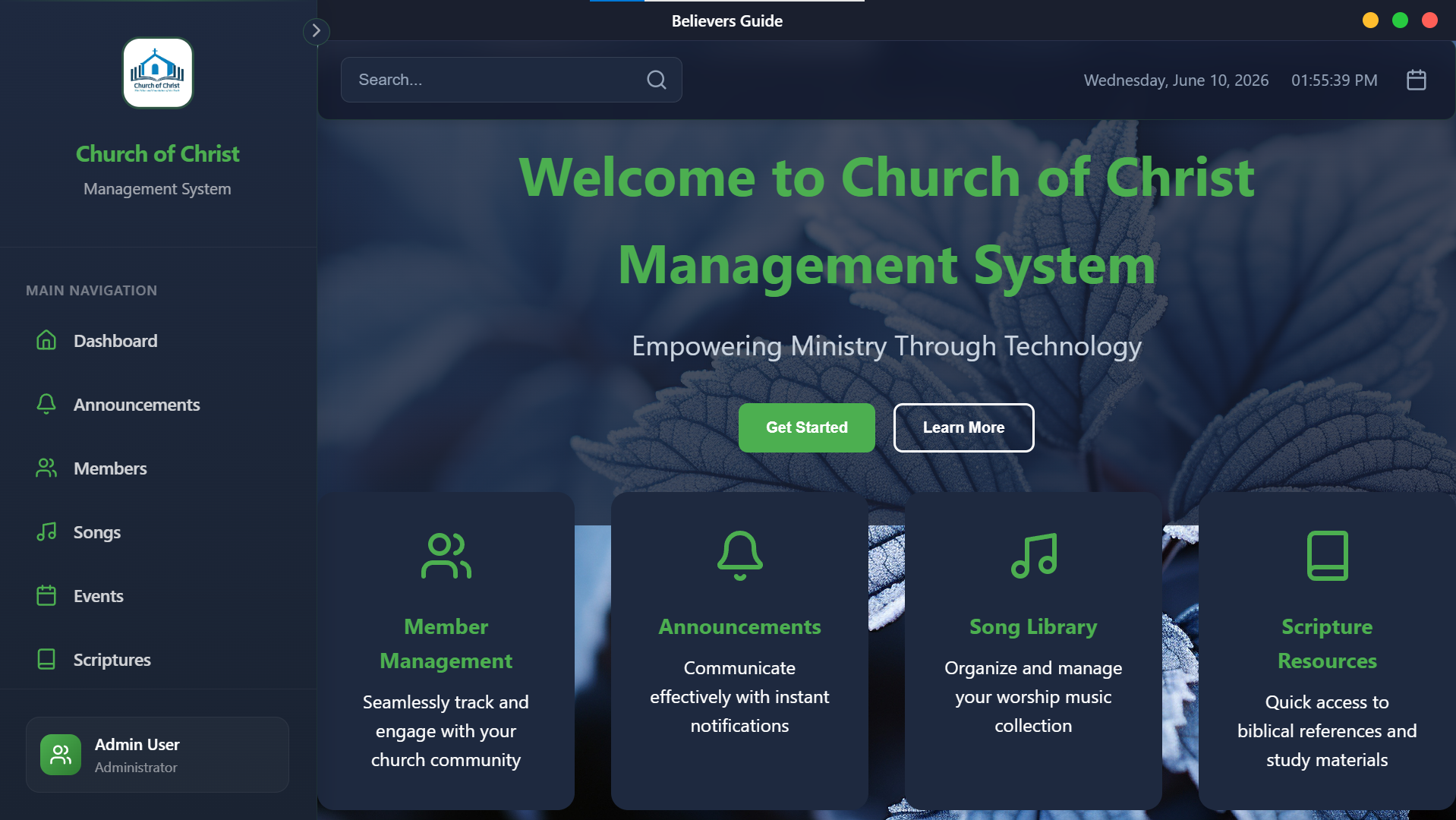Open the Admin User profile panel
This screenshot has width=1456, height=820.
click(x=158, y=755)
